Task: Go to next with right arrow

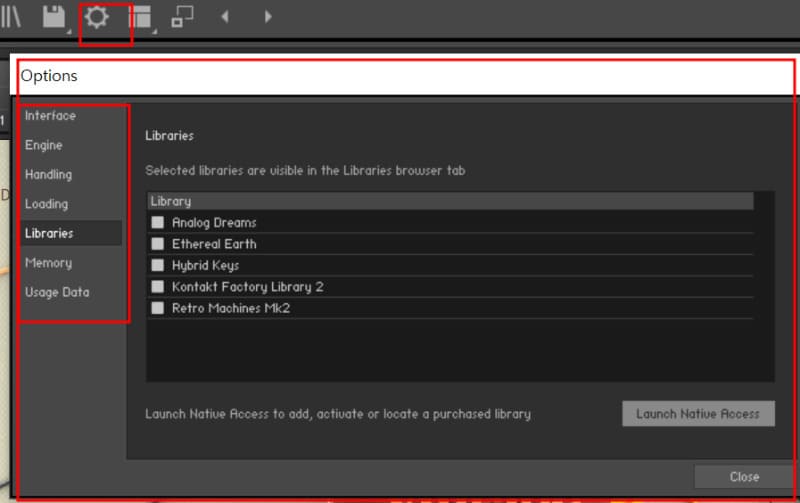Action: (x=268, y=17)
